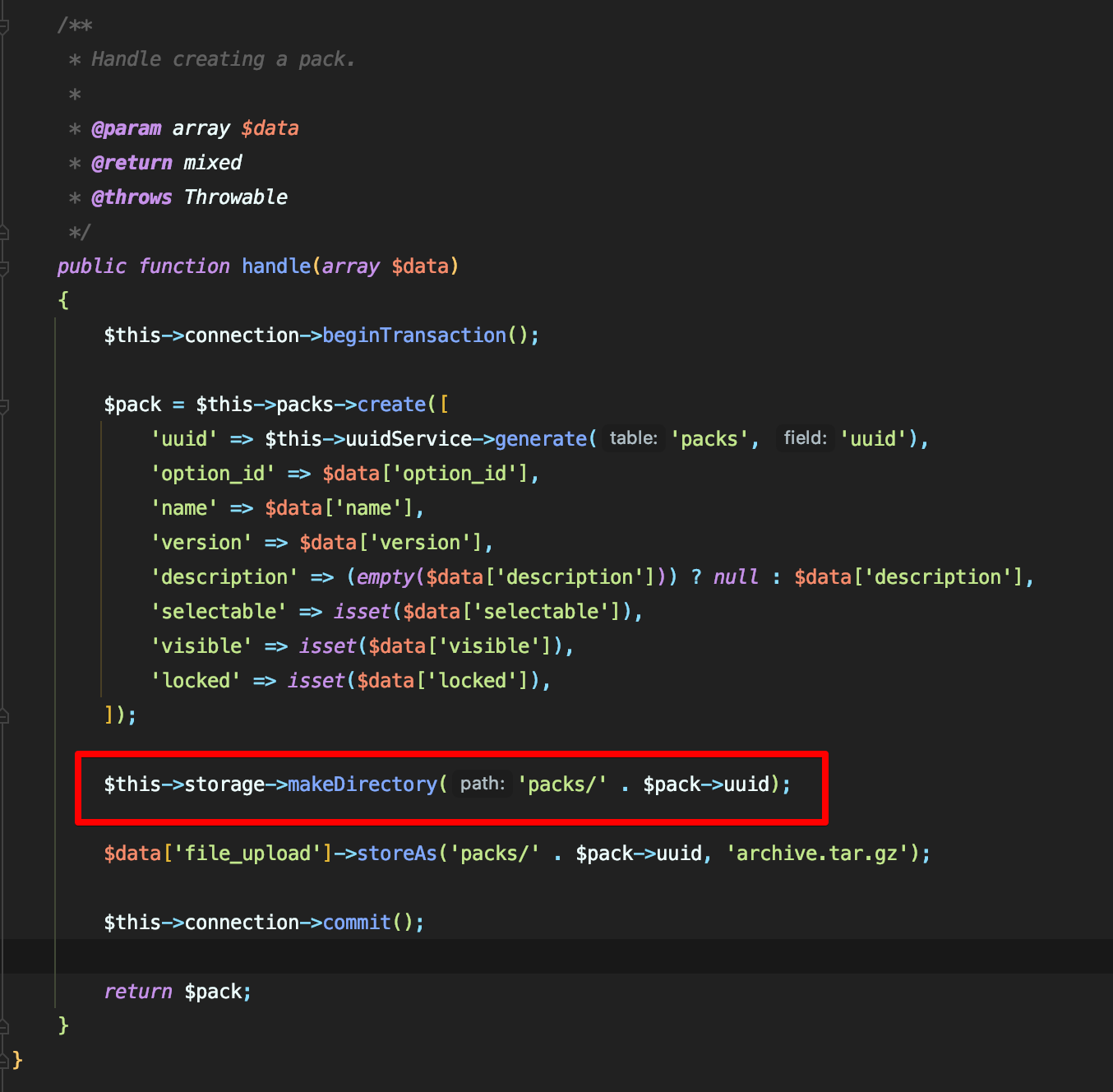Click the 'return $pack' statement
The height and width of the screenshot is (1092, 1113).
178,992
